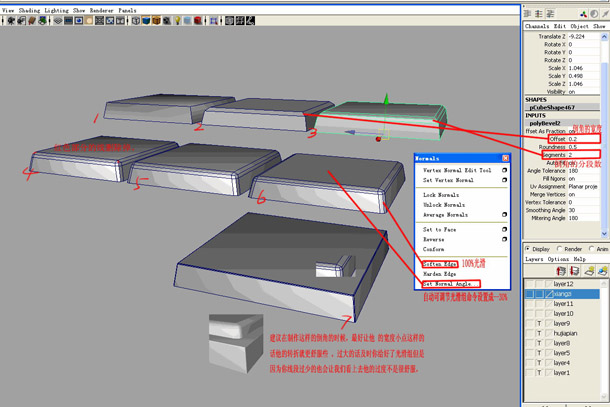Image resolution: width=610 pixels, height=407 pixels.
Task: Open the Renderer menu
Action: point(102,10)
